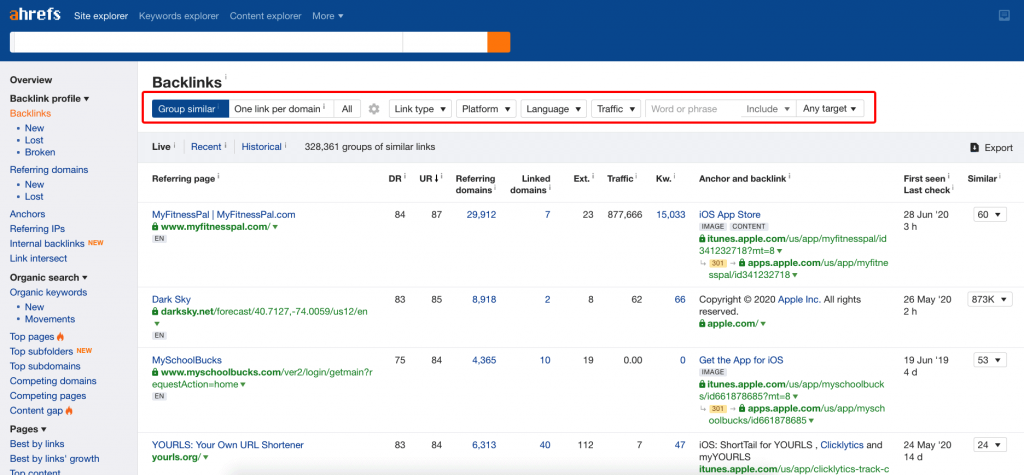Open Organic keywords in sidebar
The image size is (1024, 475).
[x=48, y=293]
